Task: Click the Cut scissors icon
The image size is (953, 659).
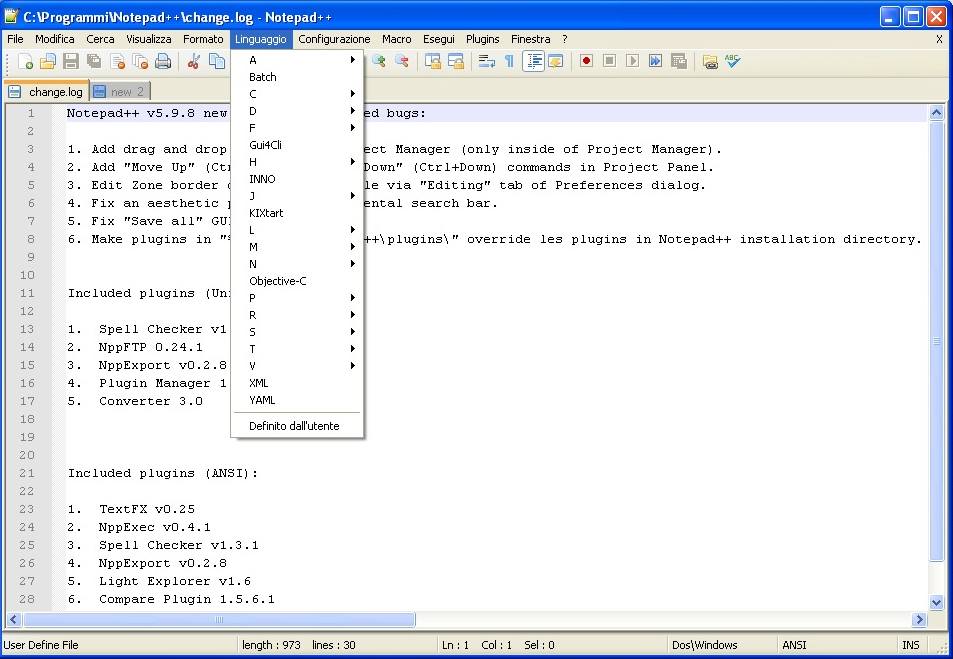Action: pyautogui.click(x=194, y=62)
